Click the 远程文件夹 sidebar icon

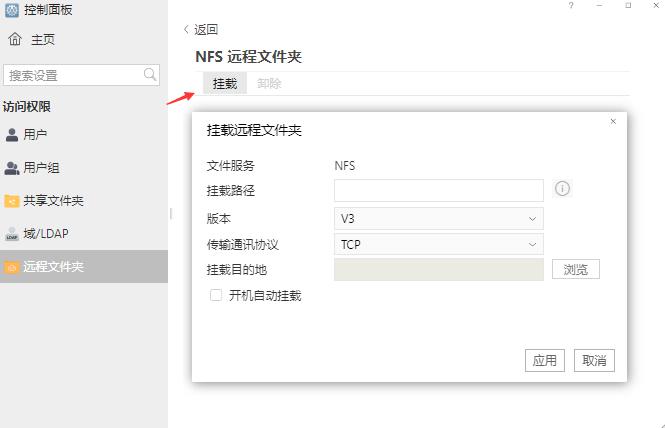12,267
